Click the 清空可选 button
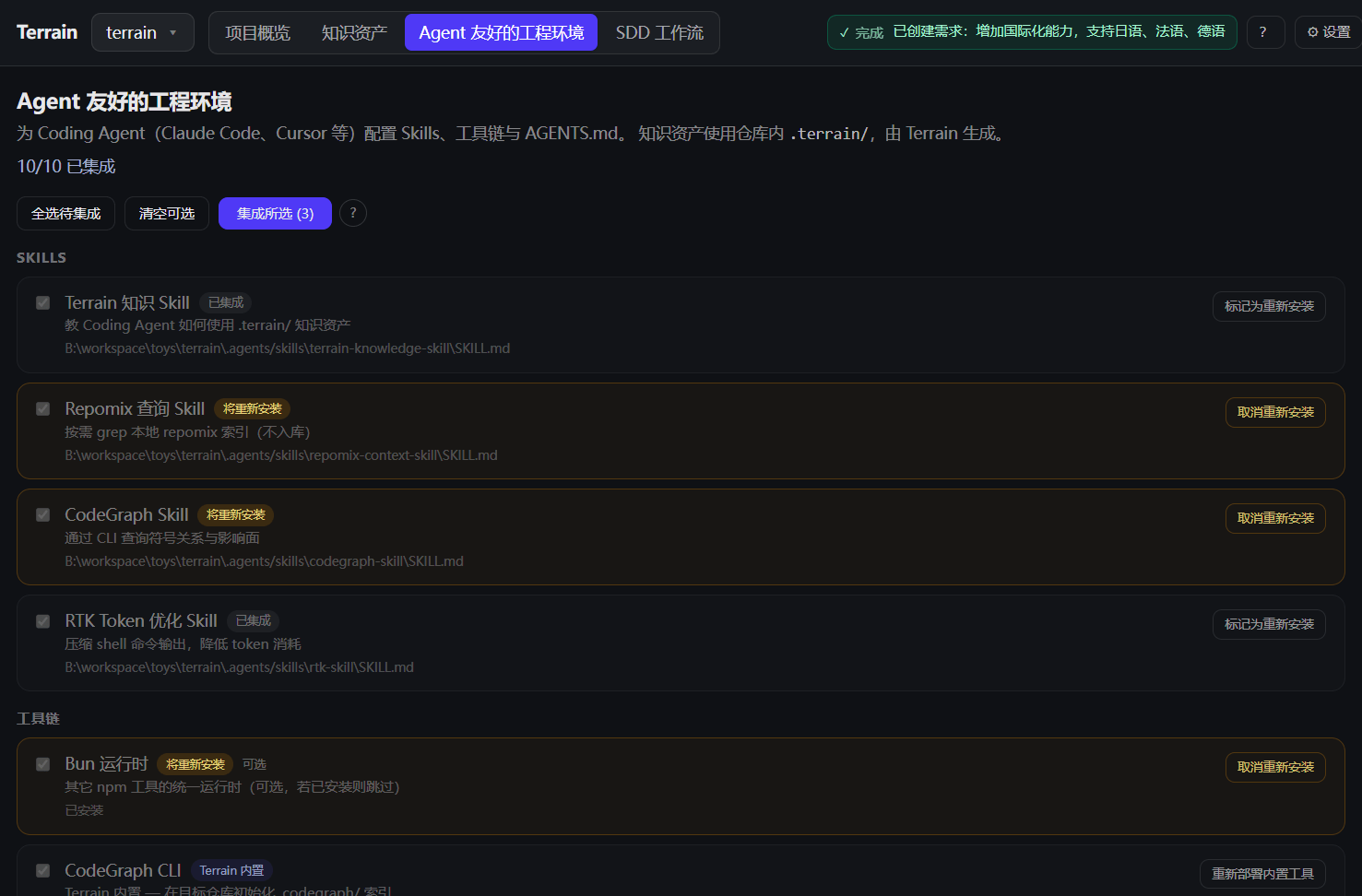Viewport: 1362px width, 896px height. 167,214
